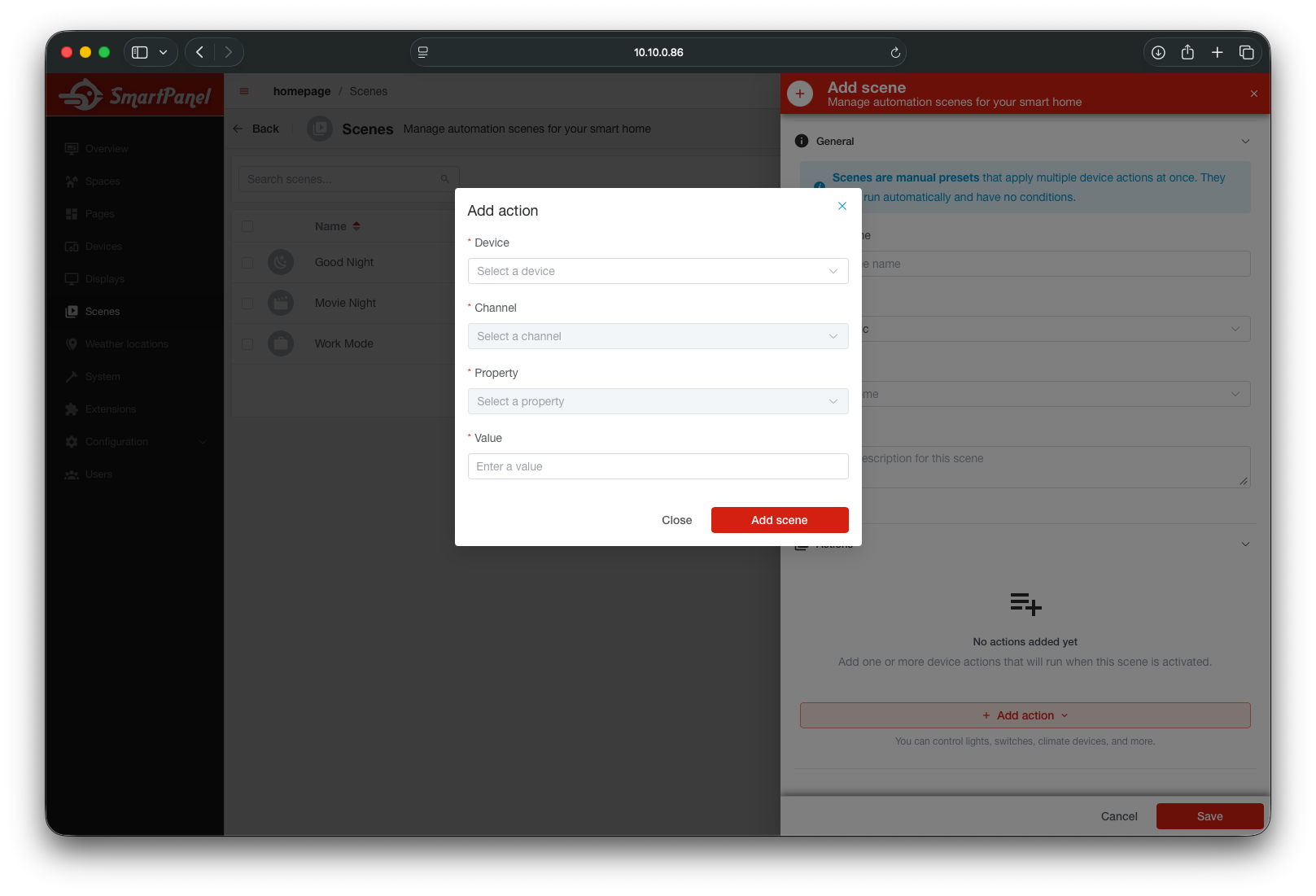The height and width of the screenshot is (896, 1316).
Task: Click the reload page icon
Action: [x=895, y=52]
